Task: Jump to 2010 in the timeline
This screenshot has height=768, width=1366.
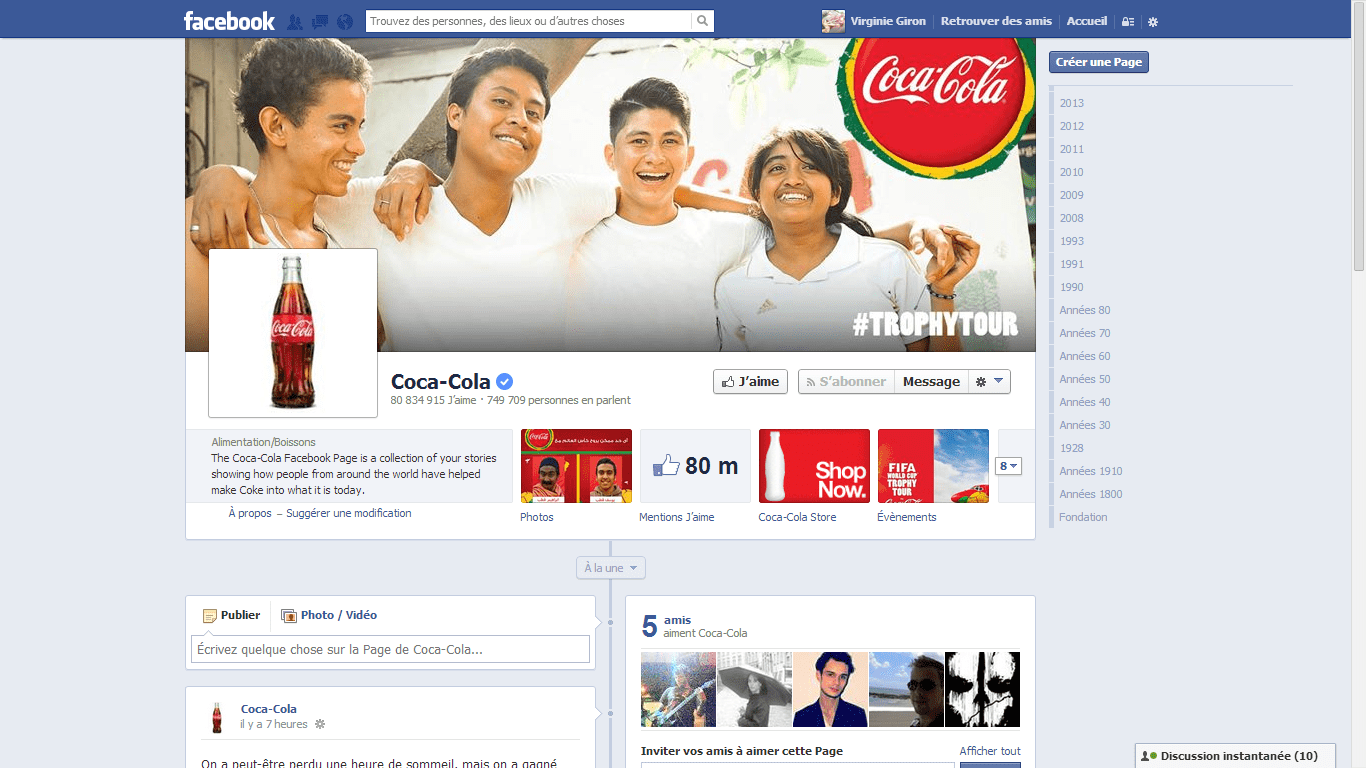Action: 1072,172
